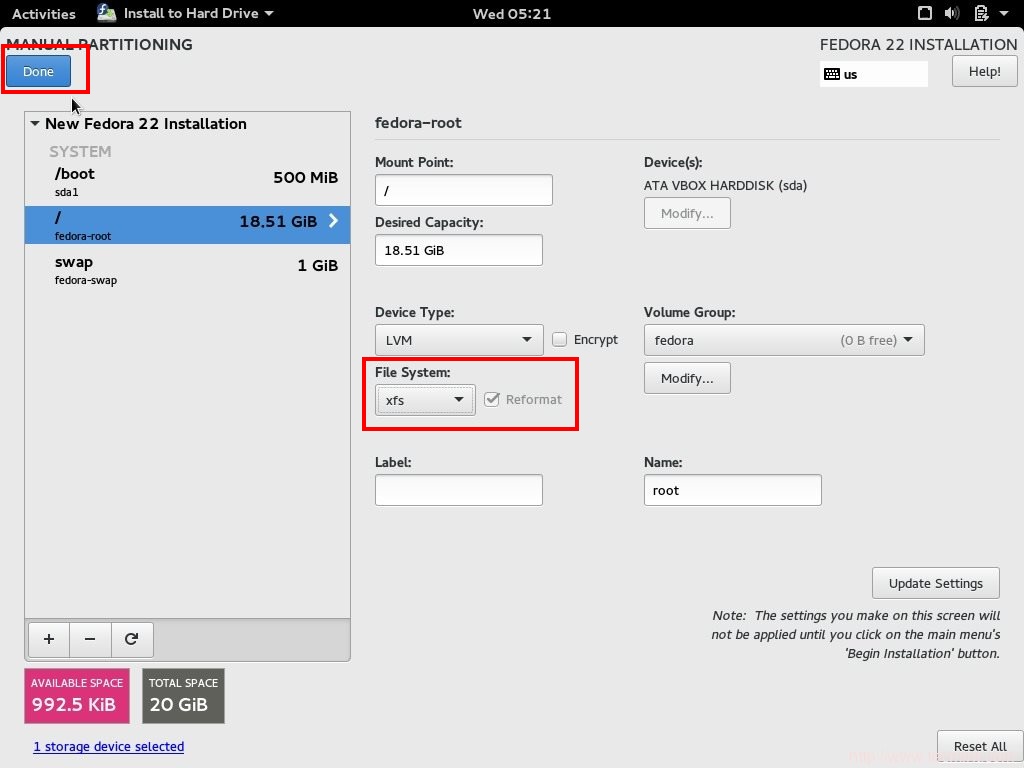Click the Update Settings button
Image resolution: width=1024 pixels, height=768 pixels.
pos(936,583)
